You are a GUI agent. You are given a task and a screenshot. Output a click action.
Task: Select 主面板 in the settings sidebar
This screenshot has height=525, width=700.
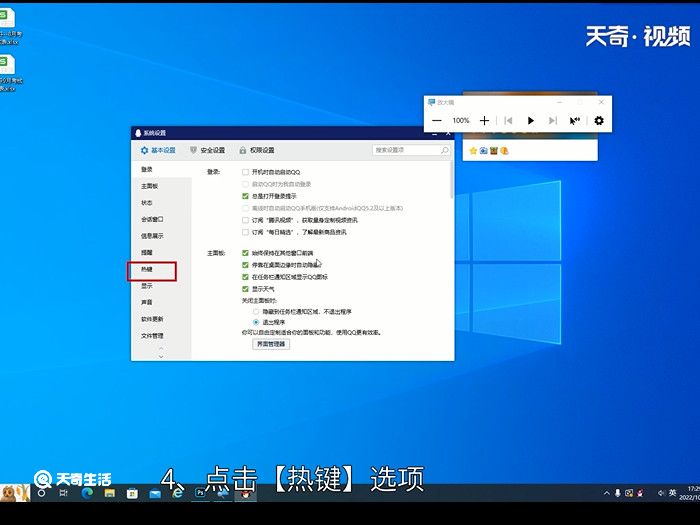click(150, 186)
